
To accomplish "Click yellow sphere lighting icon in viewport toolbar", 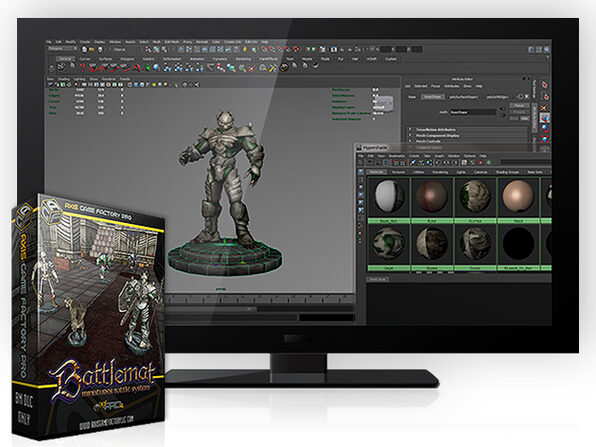I will tap(154, 84).
